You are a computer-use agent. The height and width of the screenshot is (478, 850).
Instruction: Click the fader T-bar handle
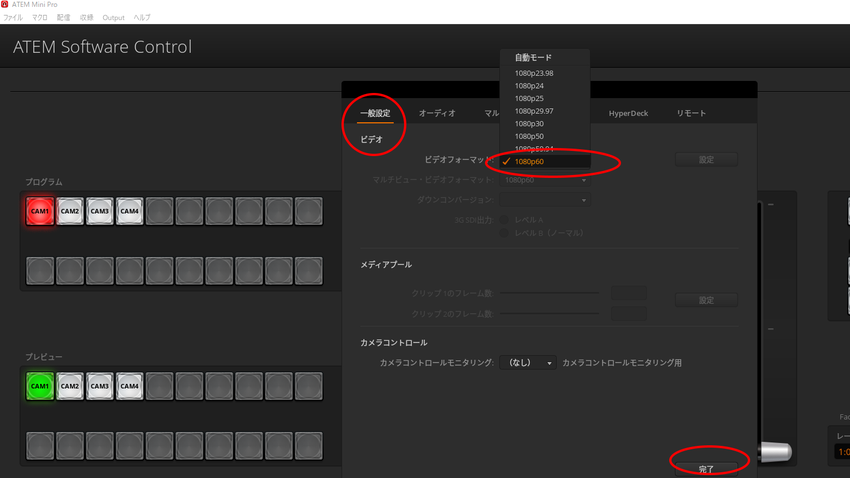[x=776, y=452]
